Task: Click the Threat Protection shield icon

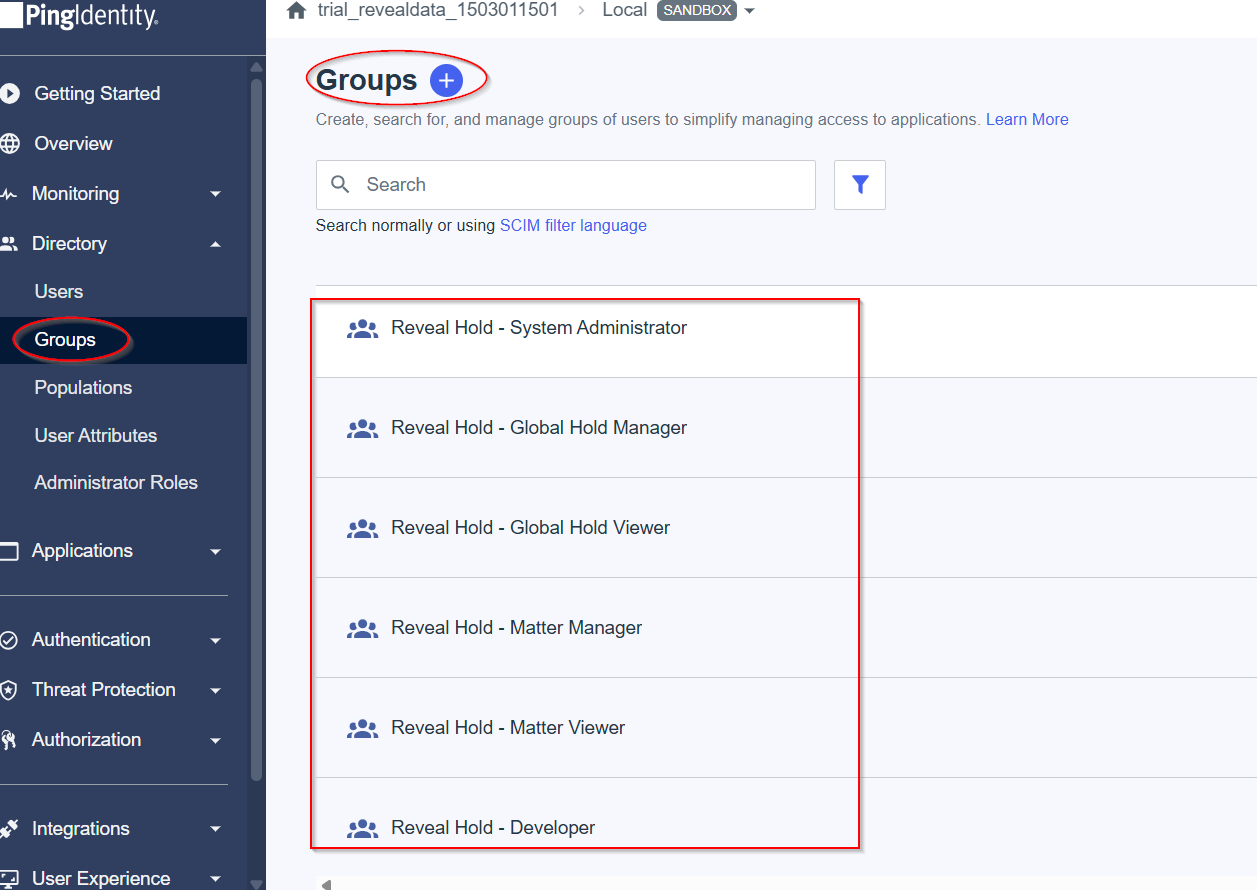Action: [x=10, y=690]
